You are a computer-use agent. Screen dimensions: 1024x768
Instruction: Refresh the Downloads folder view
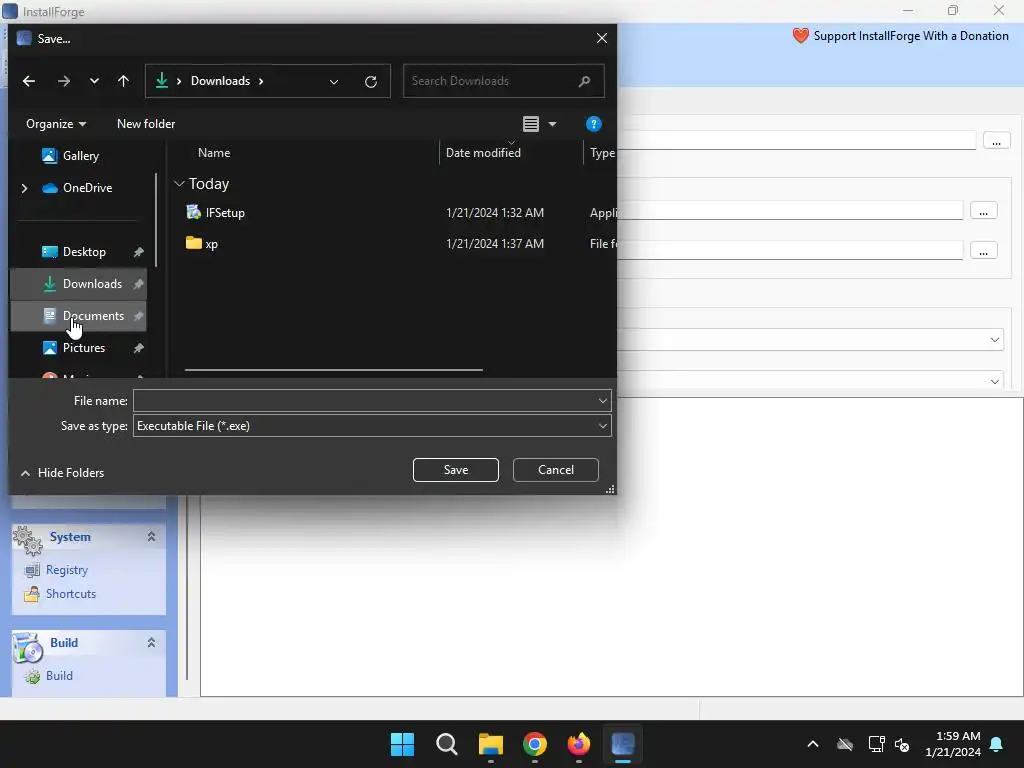(x=371, y=82)
